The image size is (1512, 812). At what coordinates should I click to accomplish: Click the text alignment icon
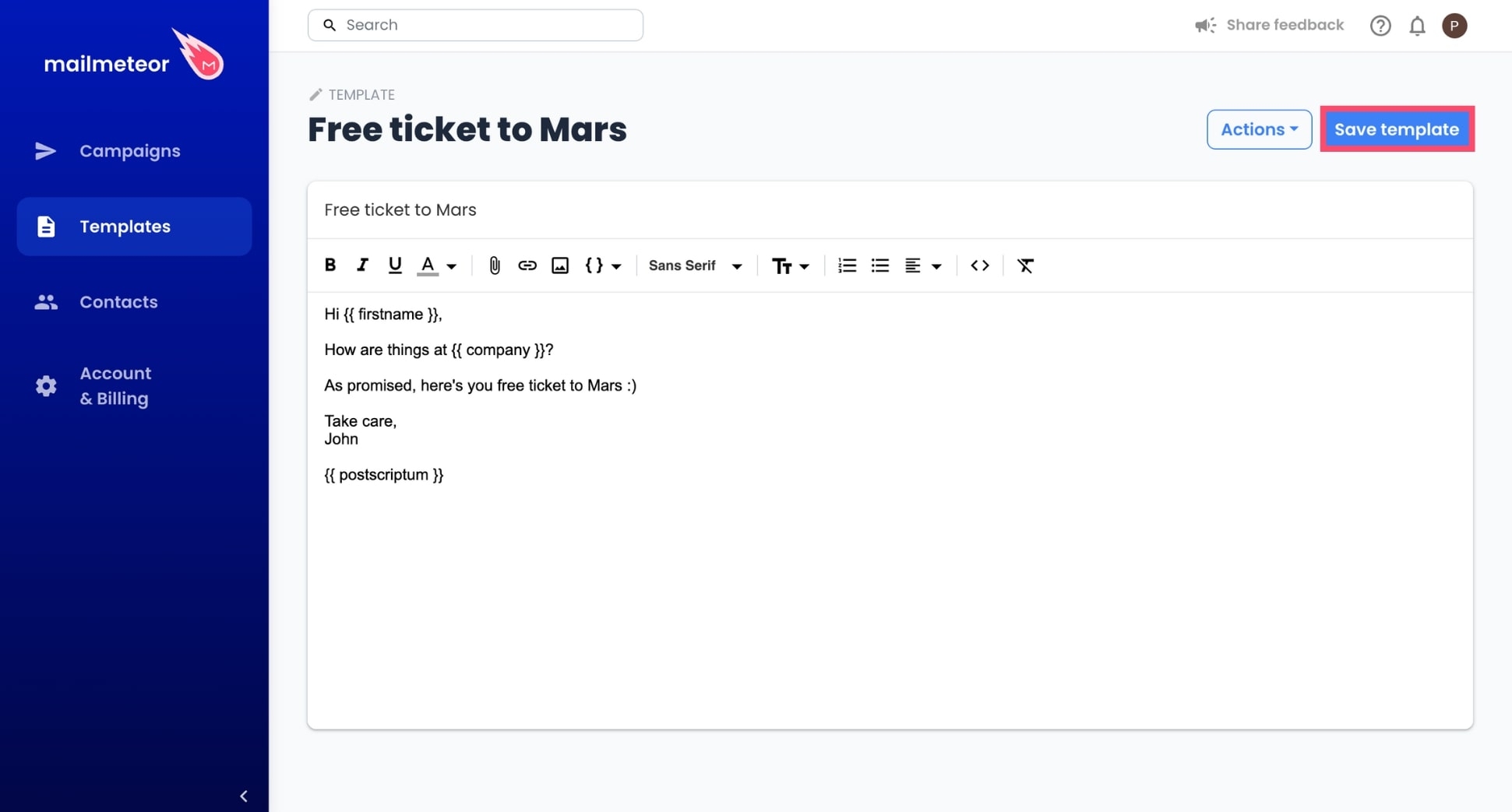[913, 265]
